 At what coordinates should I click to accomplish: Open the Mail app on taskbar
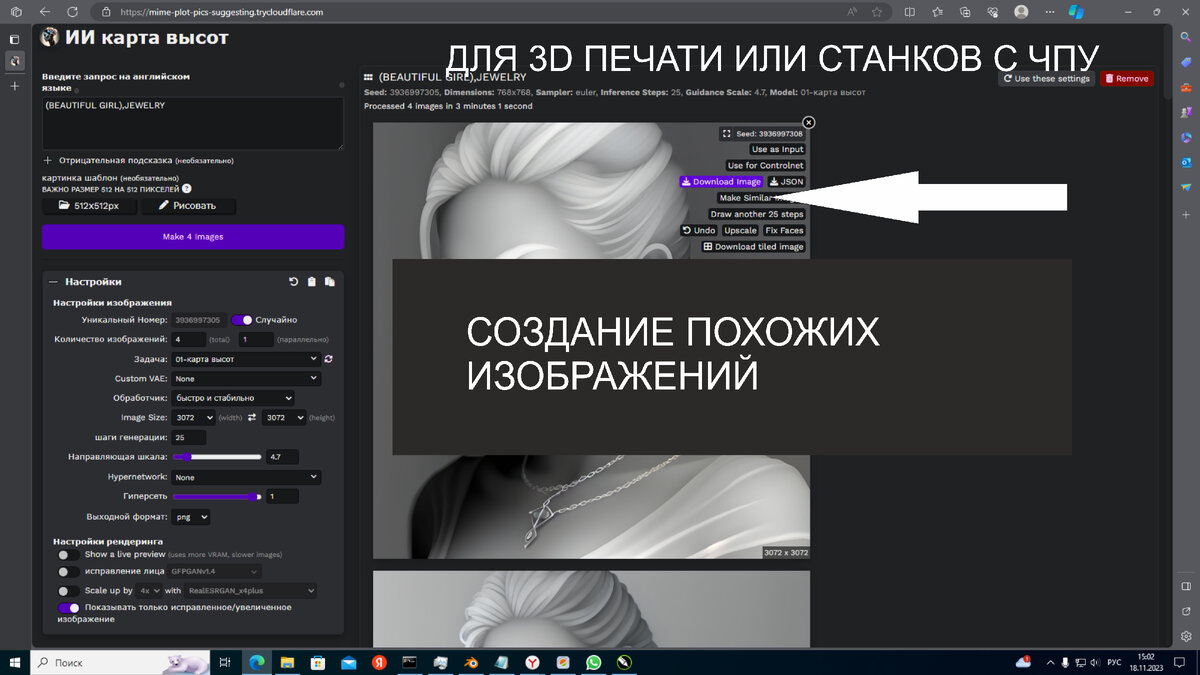(348, 662)
